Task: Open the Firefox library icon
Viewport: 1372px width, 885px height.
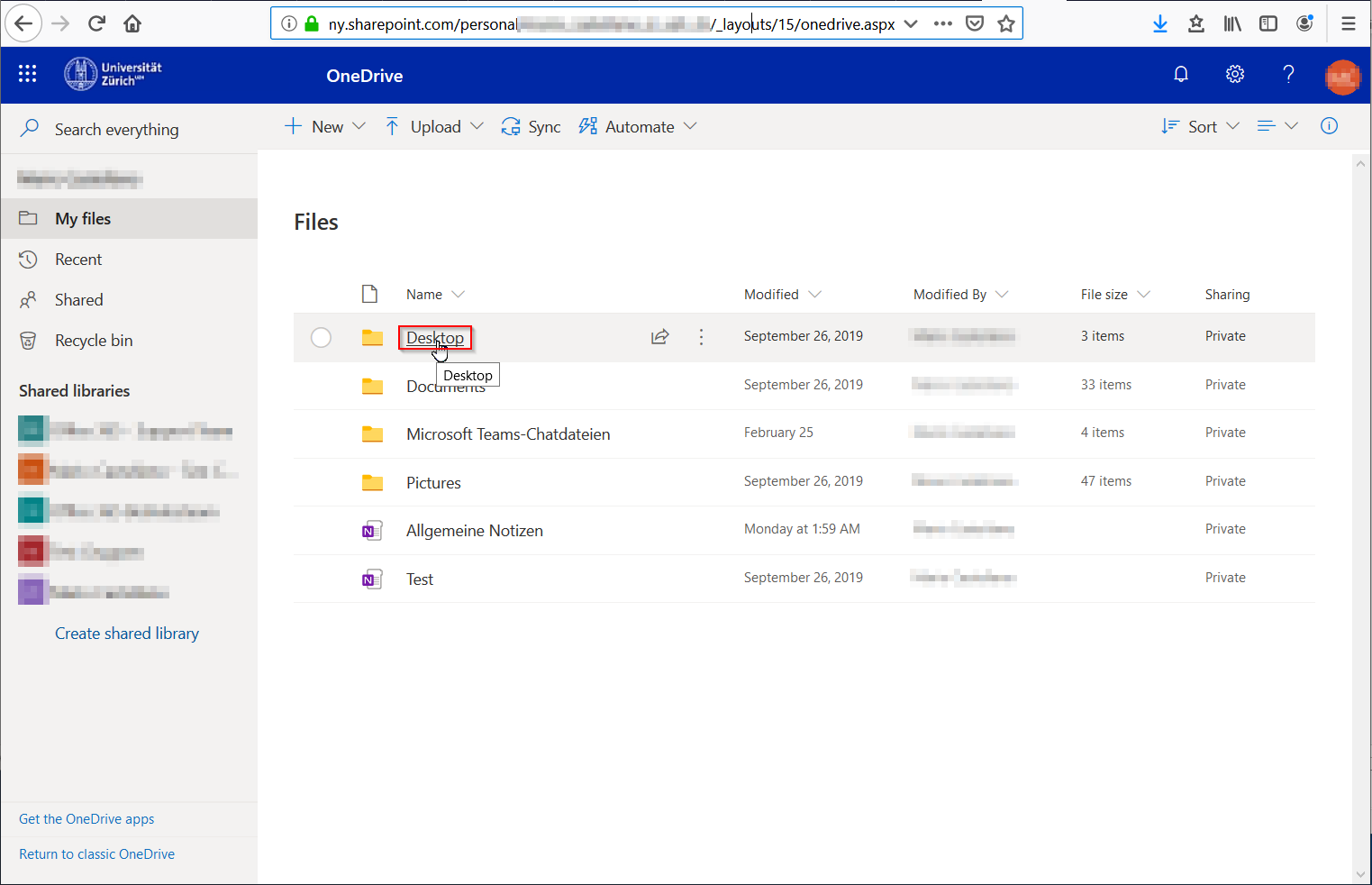Action: tap(1232, 23)
